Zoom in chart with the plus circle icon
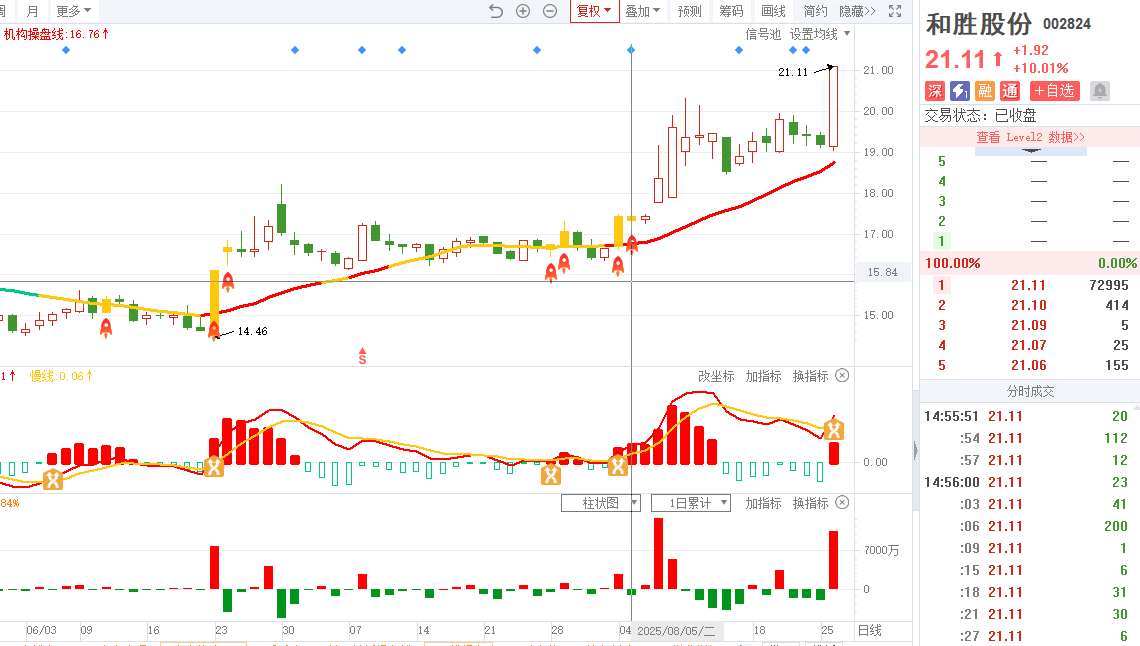This screenshot has width=1140, height=646. coord(523,11)
